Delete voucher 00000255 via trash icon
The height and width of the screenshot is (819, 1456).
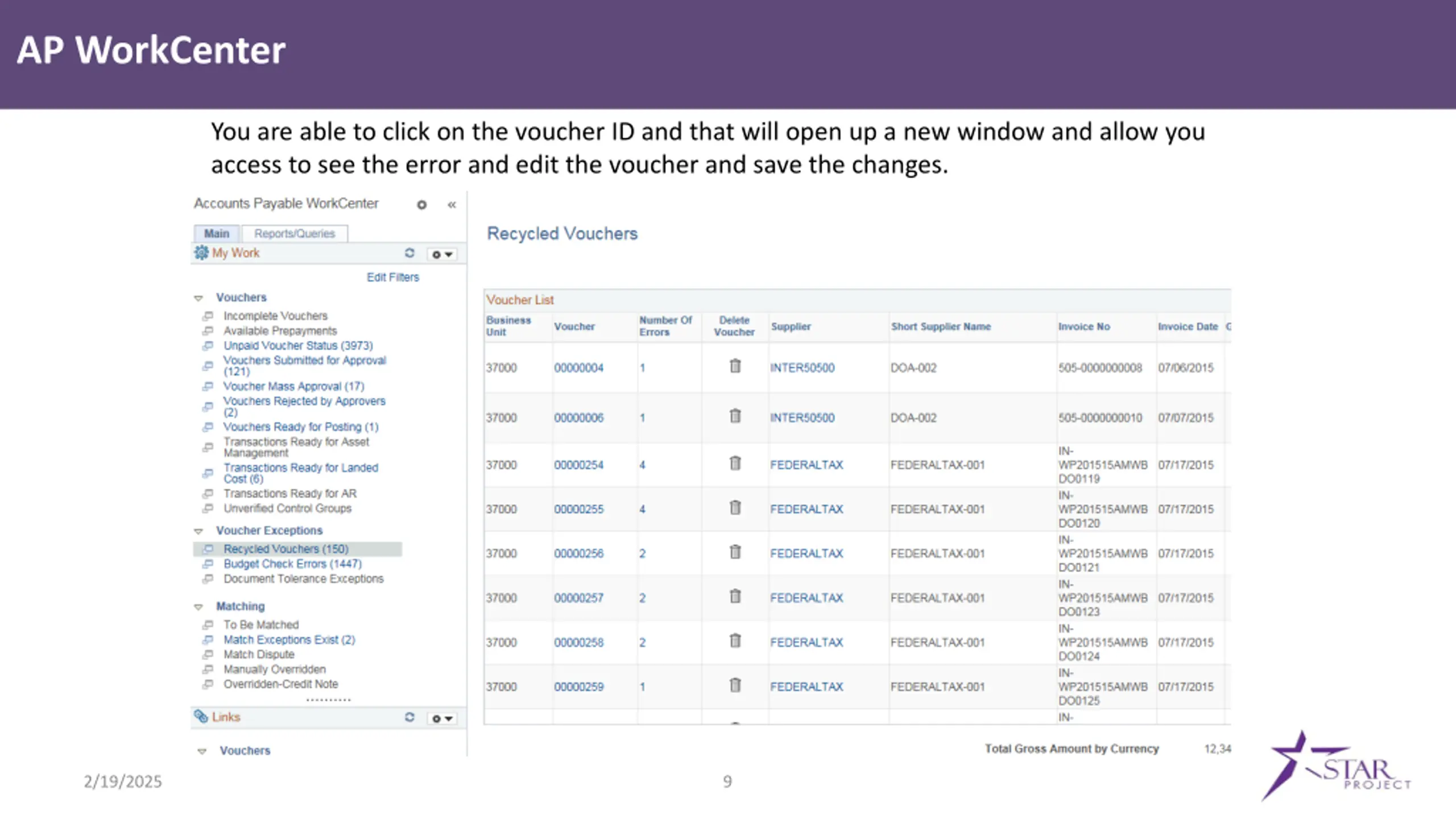(735, 507)
